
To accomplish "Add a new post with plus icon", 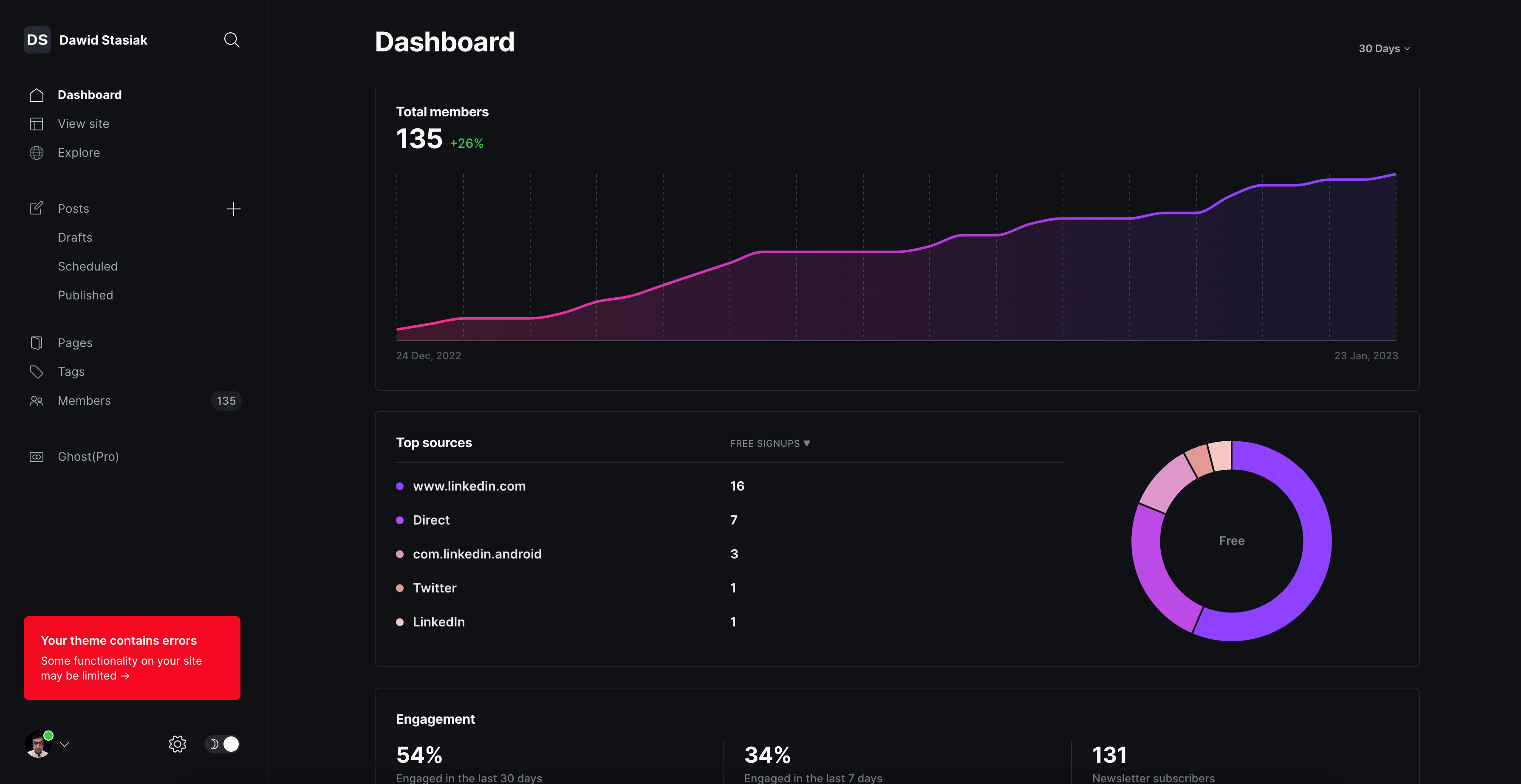I will point(233,209).
